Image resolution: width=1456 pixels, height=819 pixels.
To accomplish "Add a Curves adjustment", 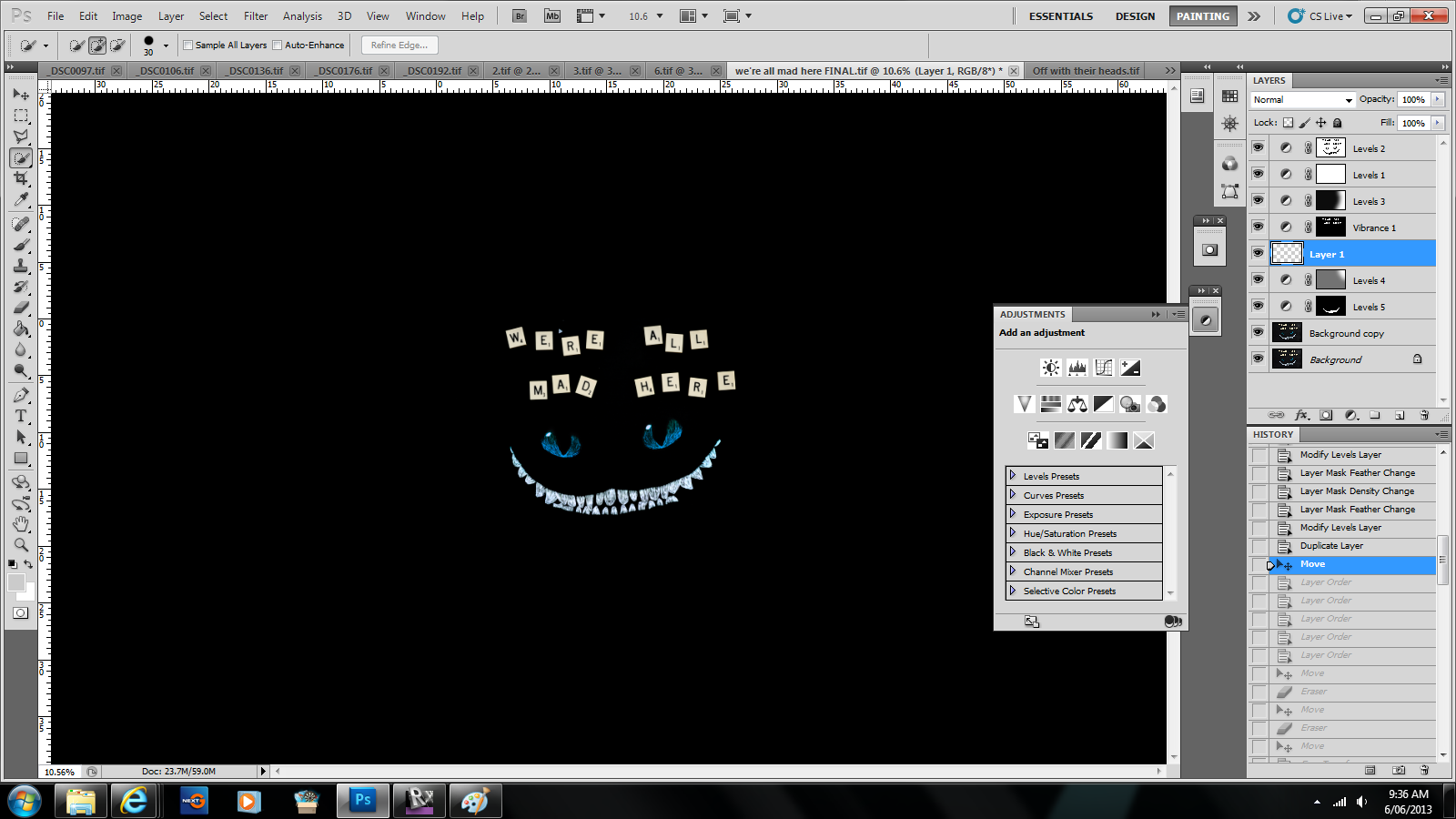I will pyautogui.click(x=1104, y=368).
